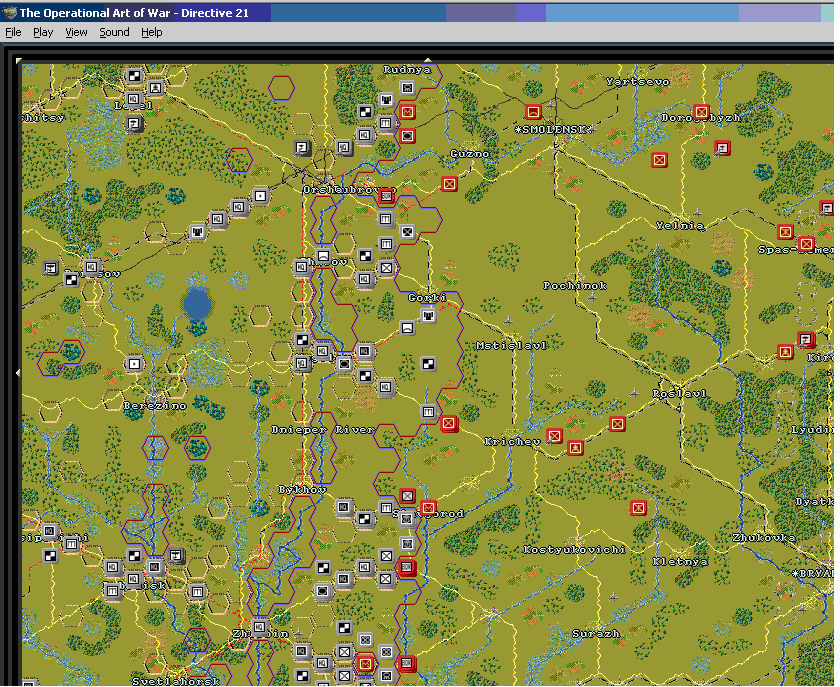The height and width of the screenshot is (687, 840).
Task: Select the red infantry unit southwest of Roslavl
Action: pos(617,424)
